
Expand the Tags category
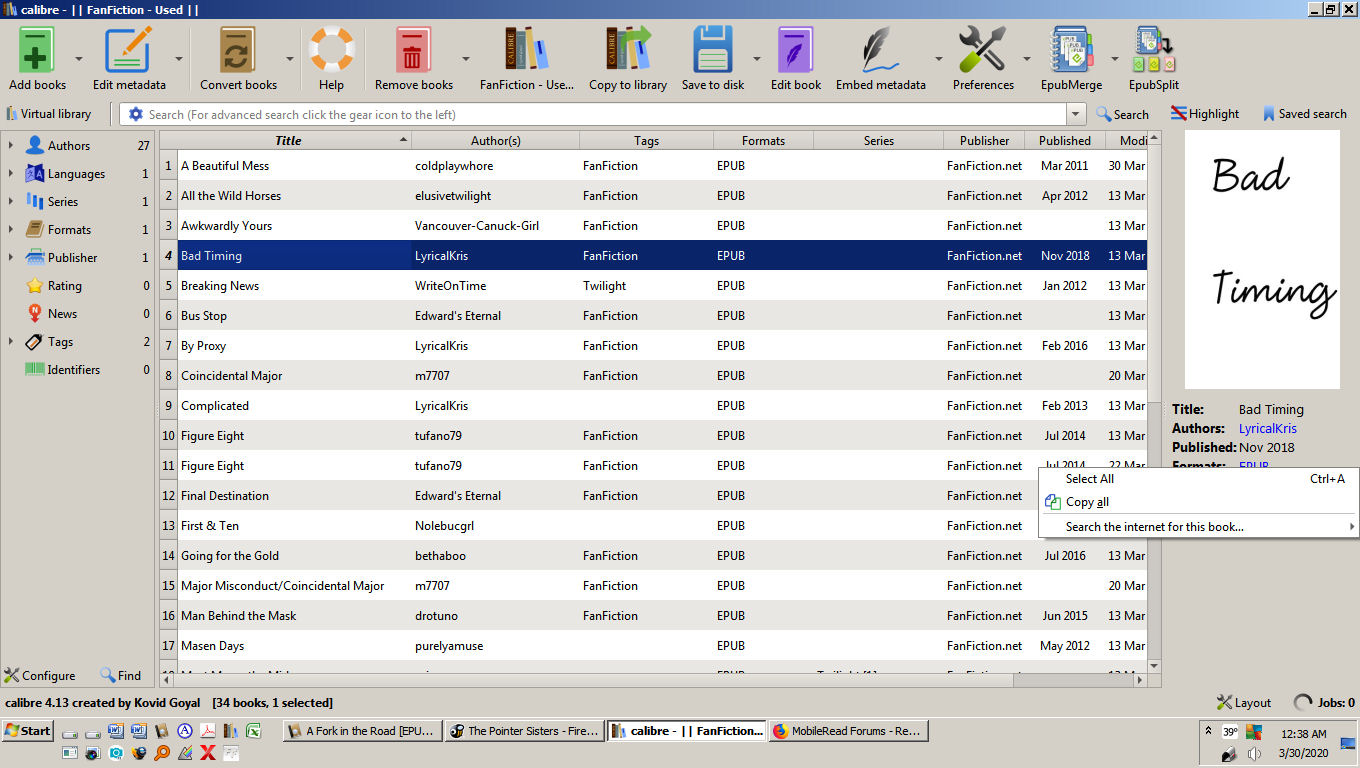11,342
